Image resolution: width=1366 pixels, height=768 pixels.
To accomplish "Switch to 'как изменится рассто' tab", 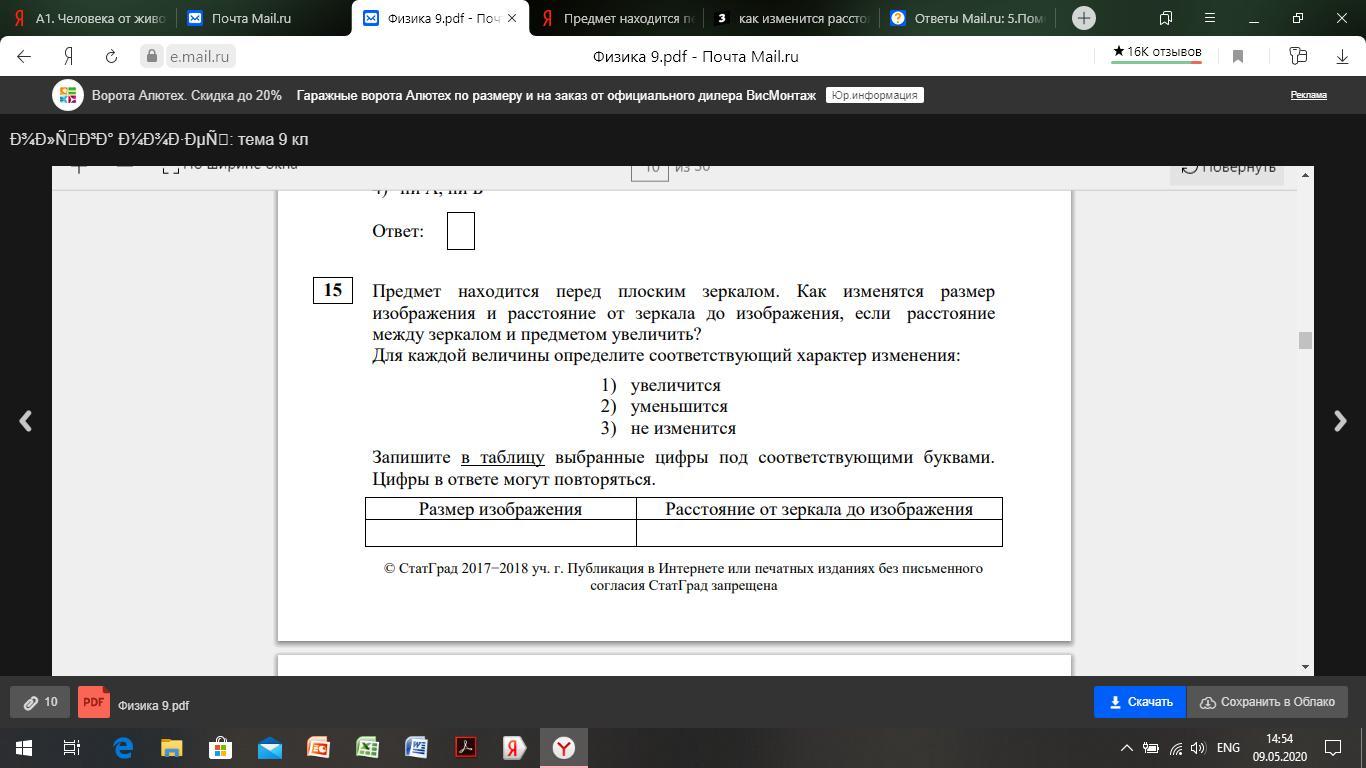I will coord(793,18).
